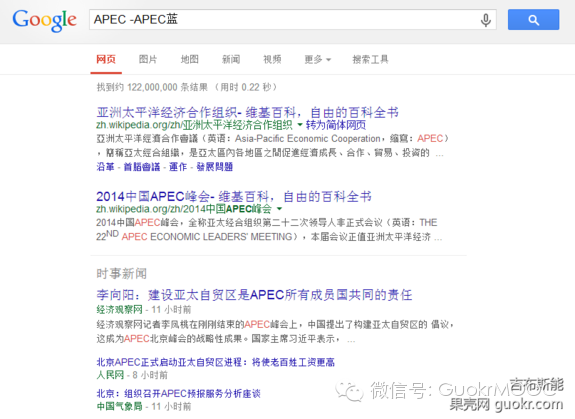Open 搜索工具 options
Screen dimensions: 575x419
370,59
